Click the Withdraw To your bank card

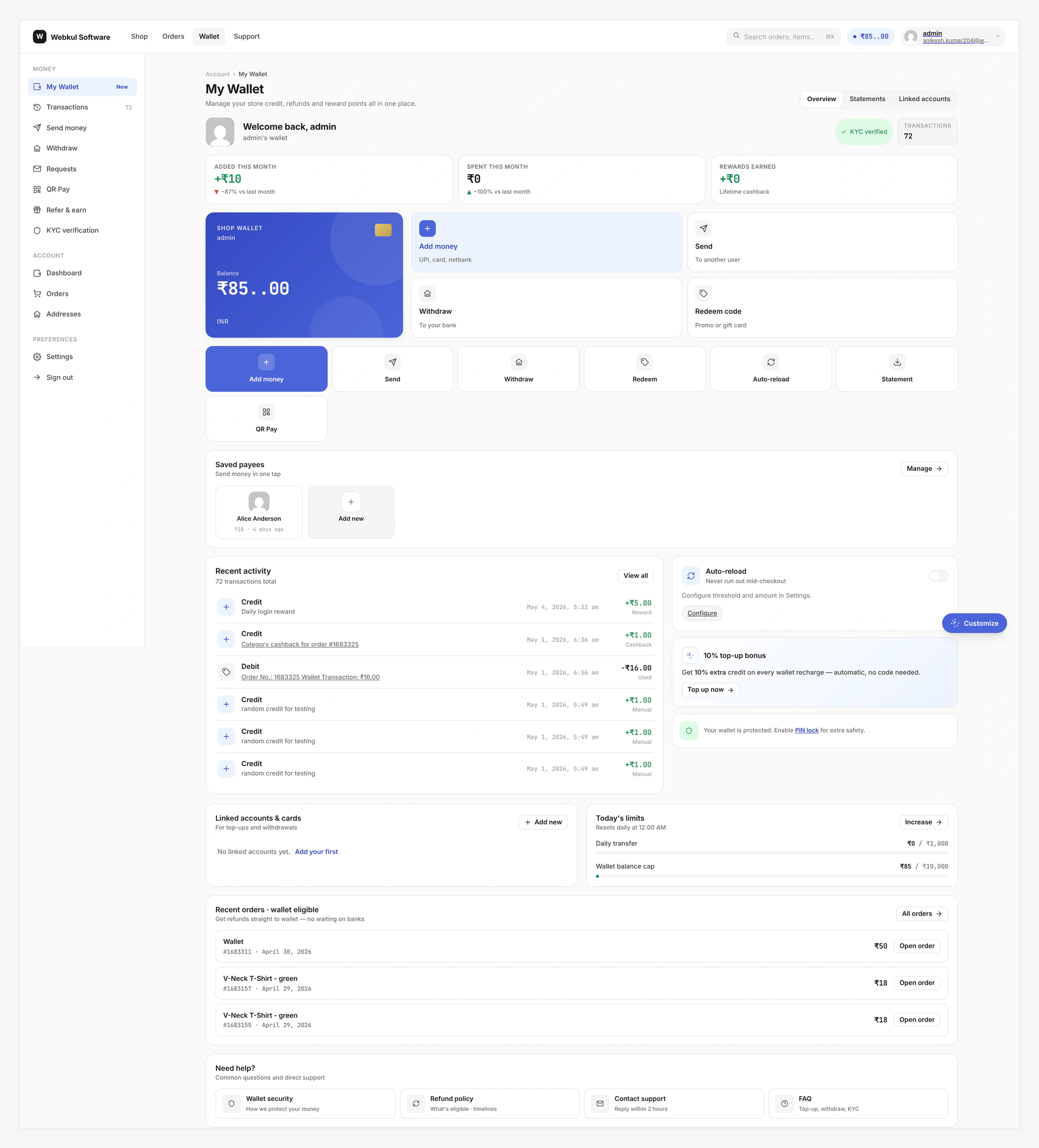(547, 307)
